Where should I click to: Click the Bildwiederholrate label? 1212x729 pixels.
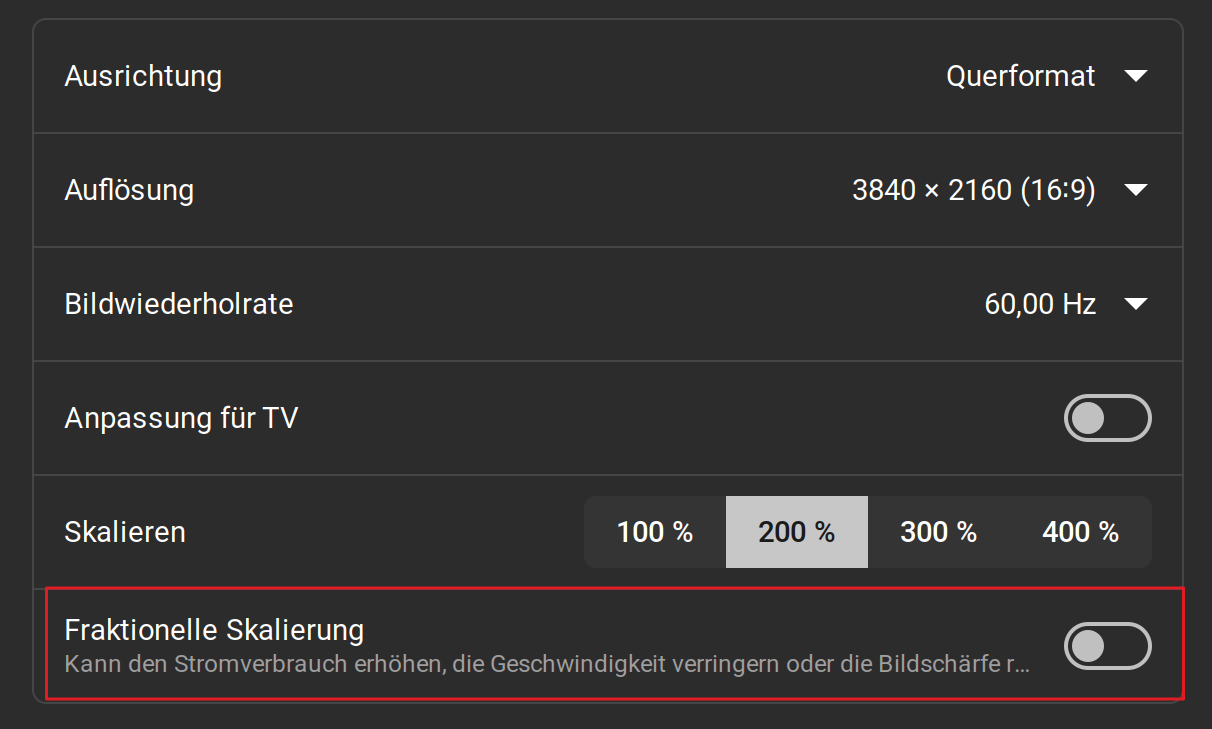[x=179, y=304]
